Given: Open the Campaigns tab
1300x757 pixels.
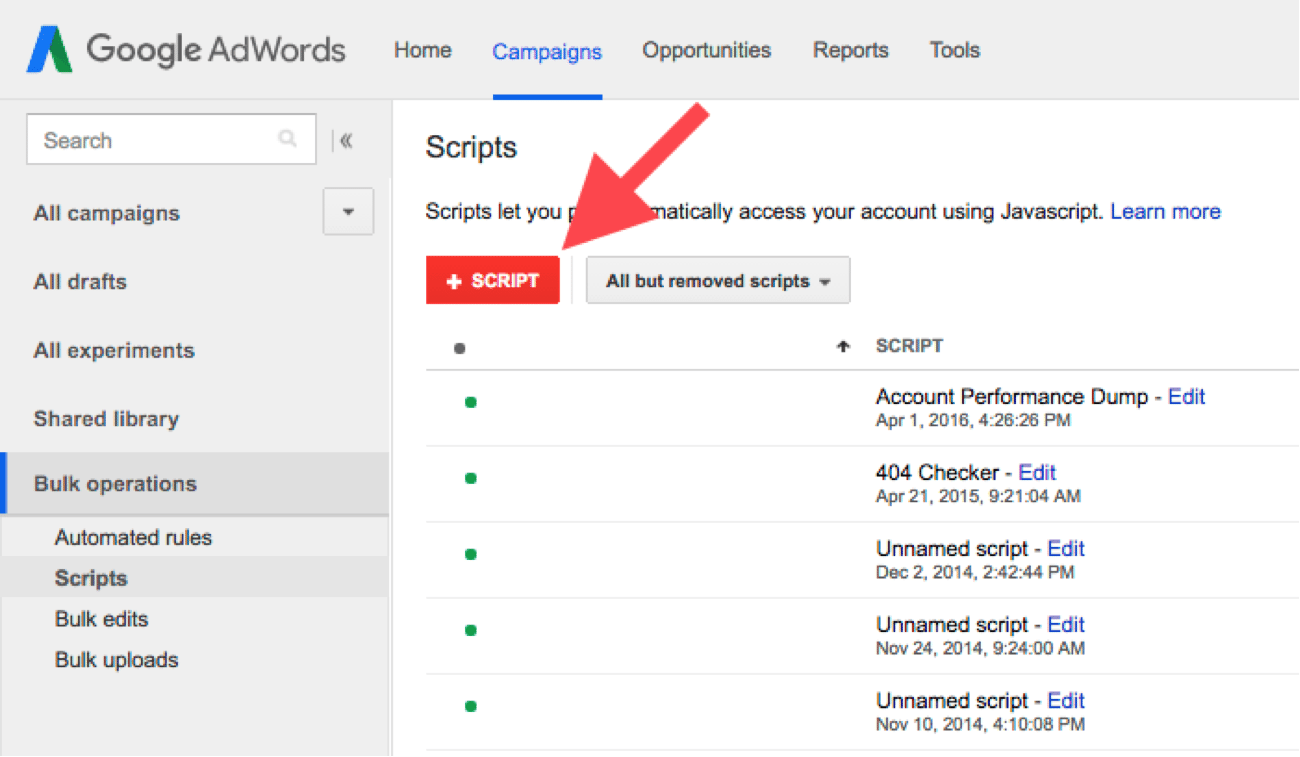Looking at the screenshot, I should [547, 51].
